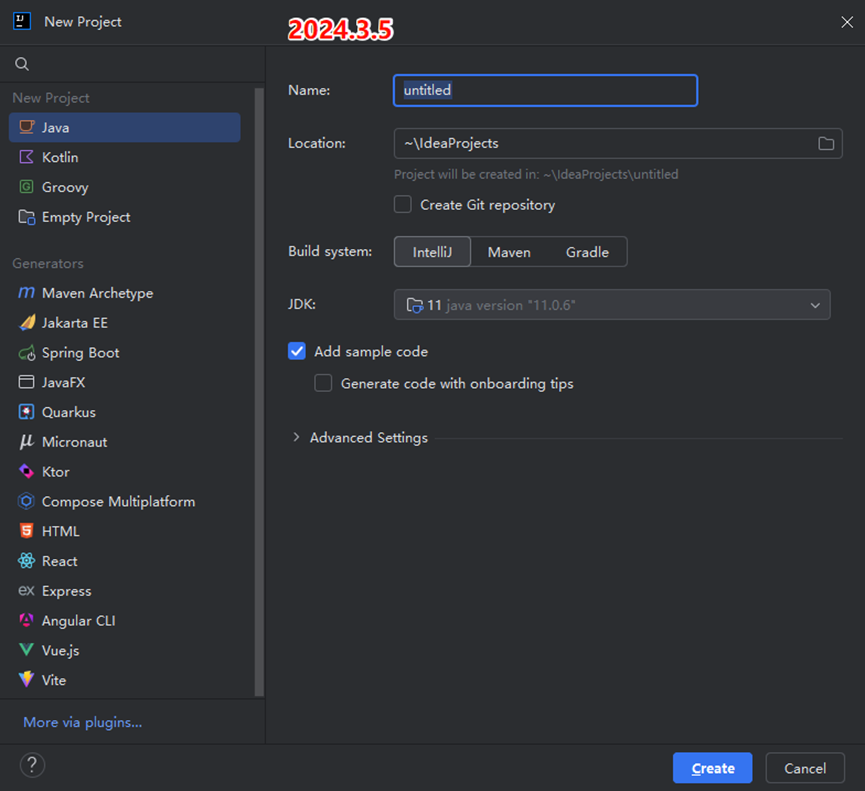Enable Create Git repository checkbox
Image resolution: width=865 pixels, height=791 pixels.
(x=403, y=205)
